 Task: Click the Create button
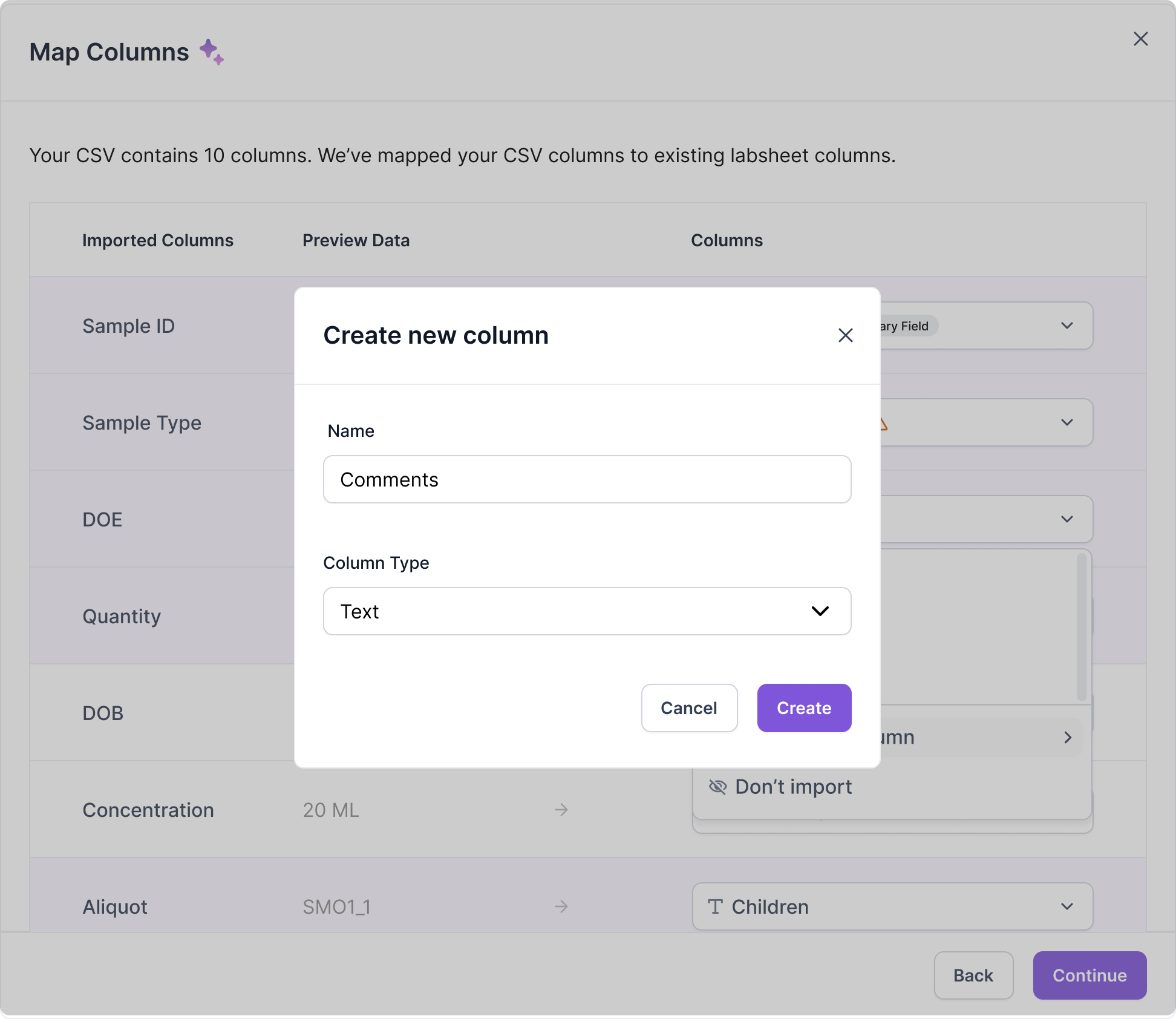point(804,708)
